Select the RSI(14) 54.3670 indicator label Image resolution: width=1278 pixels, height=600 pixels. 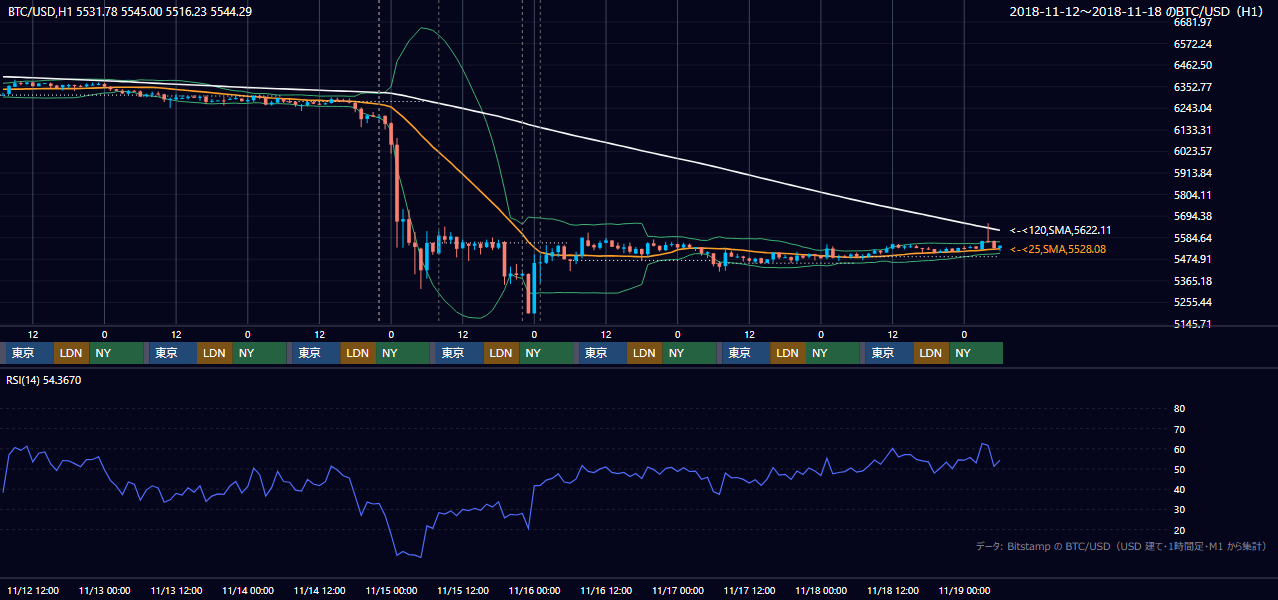click(x=44, y=380)
